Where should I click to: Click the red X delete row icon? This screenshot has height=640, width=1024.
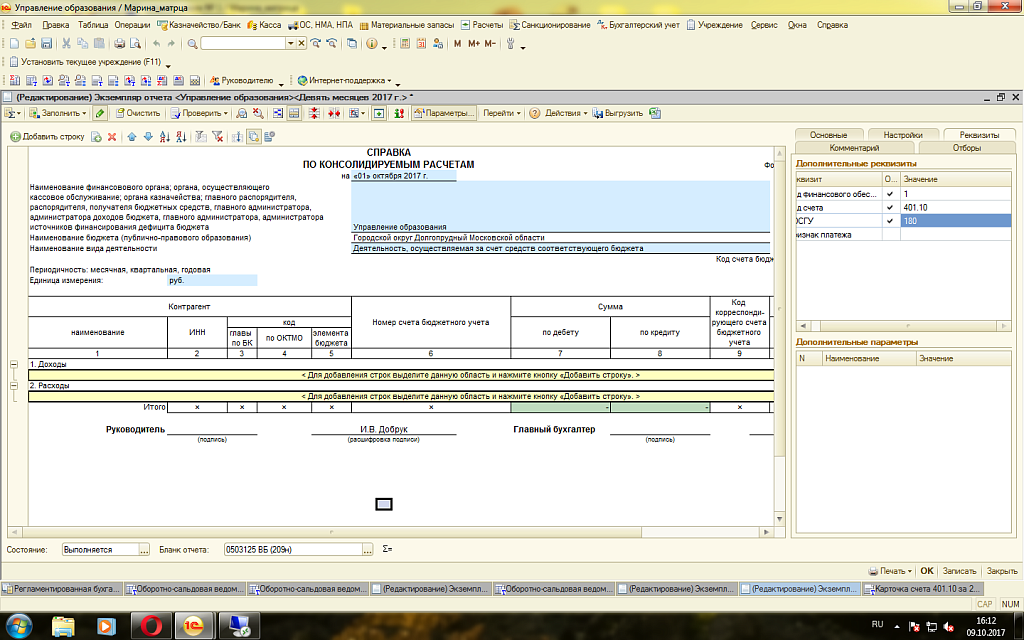(x=111, y=137)
